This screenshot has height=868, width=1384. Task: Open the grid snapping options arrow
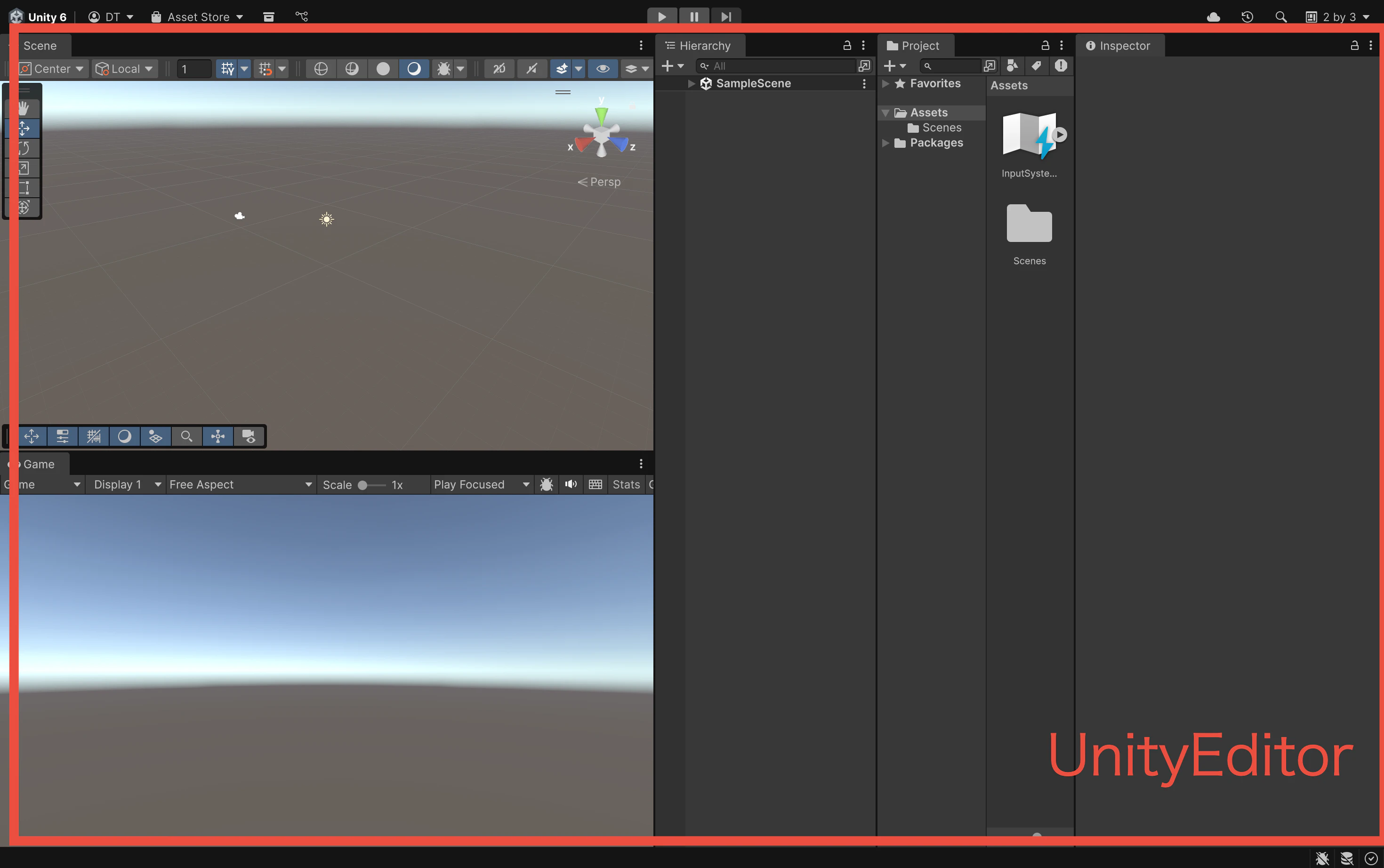(x=244, y=69)
